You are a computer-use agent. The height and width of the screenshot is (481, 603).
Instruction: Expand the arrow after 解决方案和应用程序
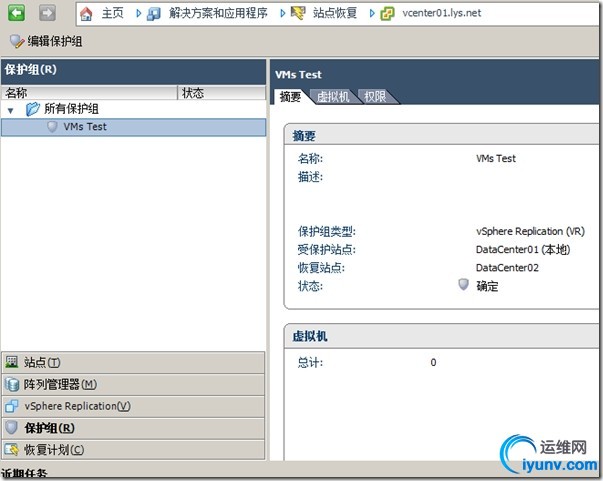[x=283, y=13]
